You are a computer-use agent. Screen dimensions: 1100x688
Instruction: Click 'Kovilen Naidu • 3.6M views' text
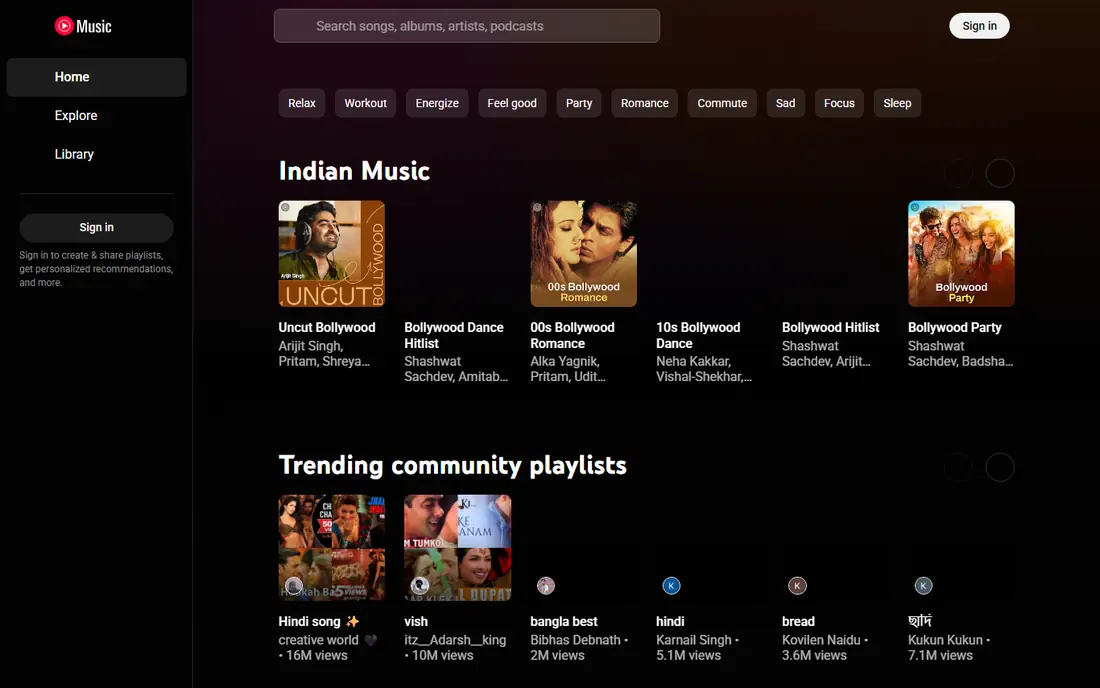tap(825, 647)
